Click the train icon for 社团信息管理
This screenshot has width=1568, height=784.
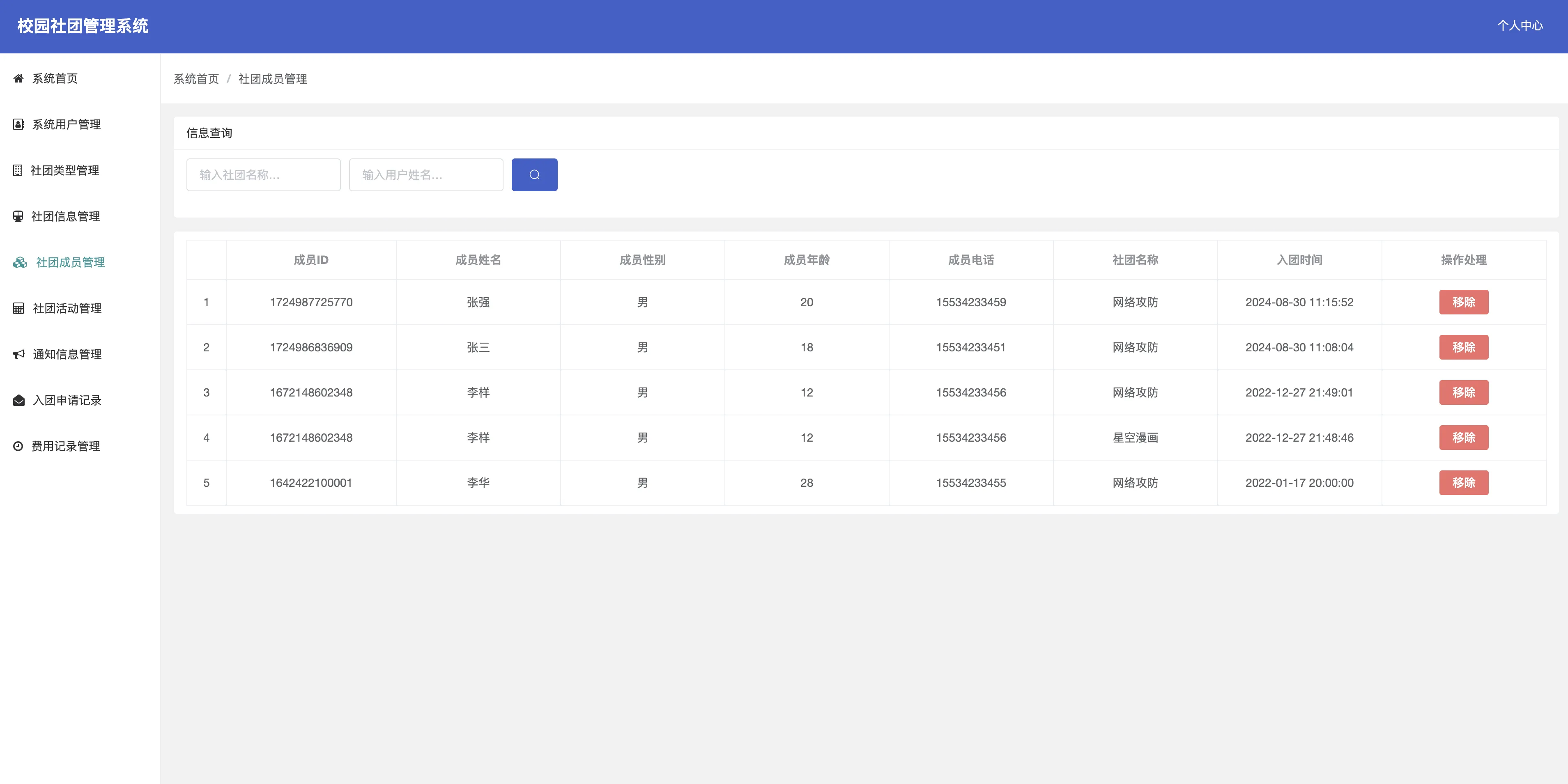click(x=18, y=217)
